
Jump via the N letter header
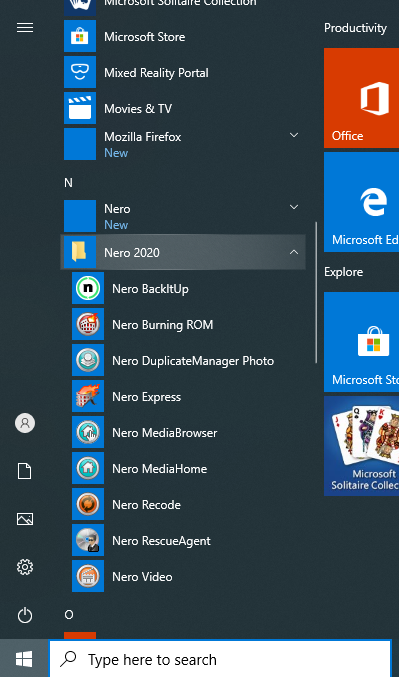tap(68, 183)
